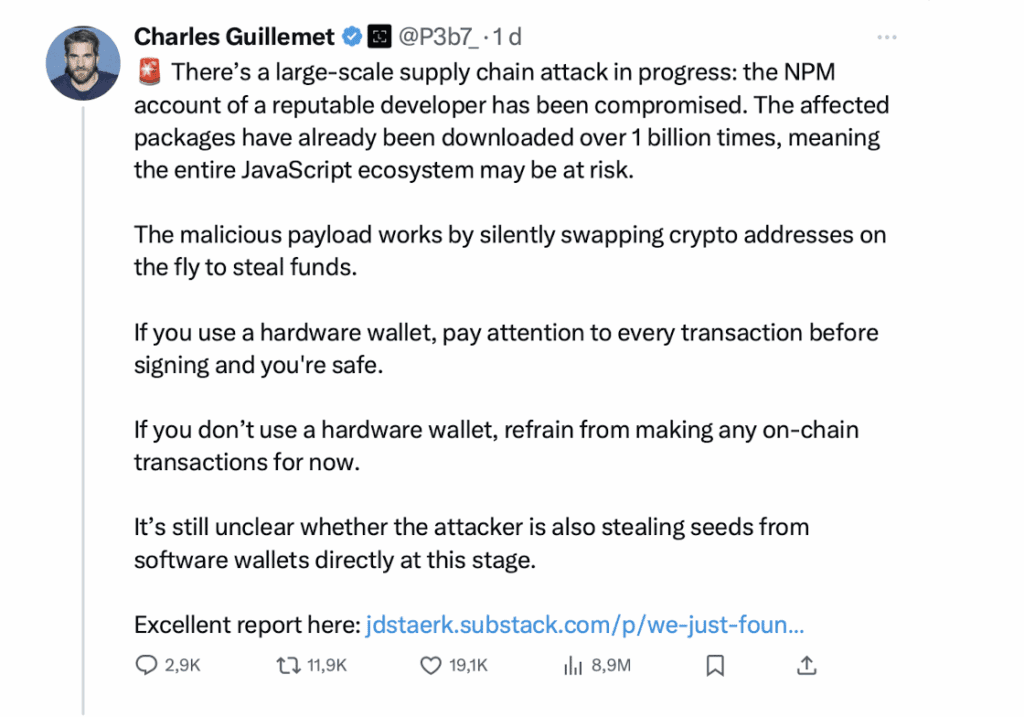Viewport: 1024px width, 717px height.
Task: Click the 19,1K likes count
Action: coord(466,664)
